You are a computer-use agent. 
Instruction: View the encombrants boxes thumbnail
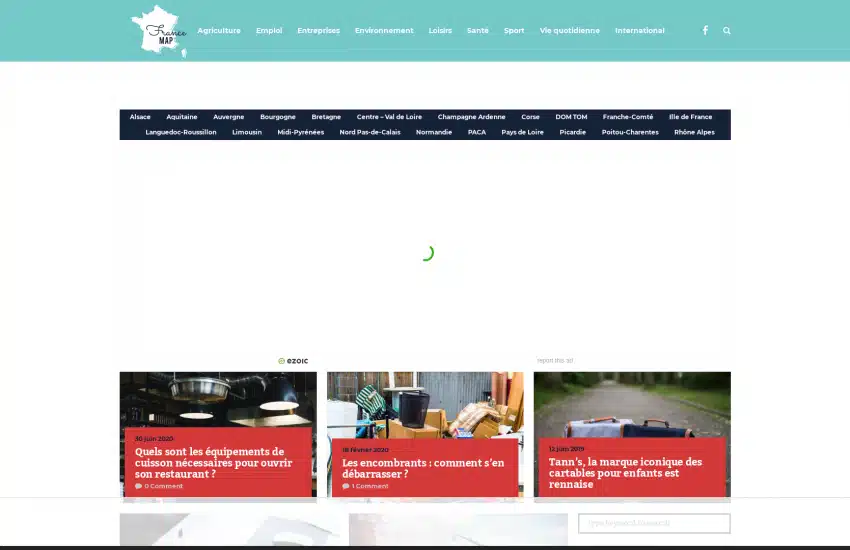pyautogui.click(x=425, y=404)
